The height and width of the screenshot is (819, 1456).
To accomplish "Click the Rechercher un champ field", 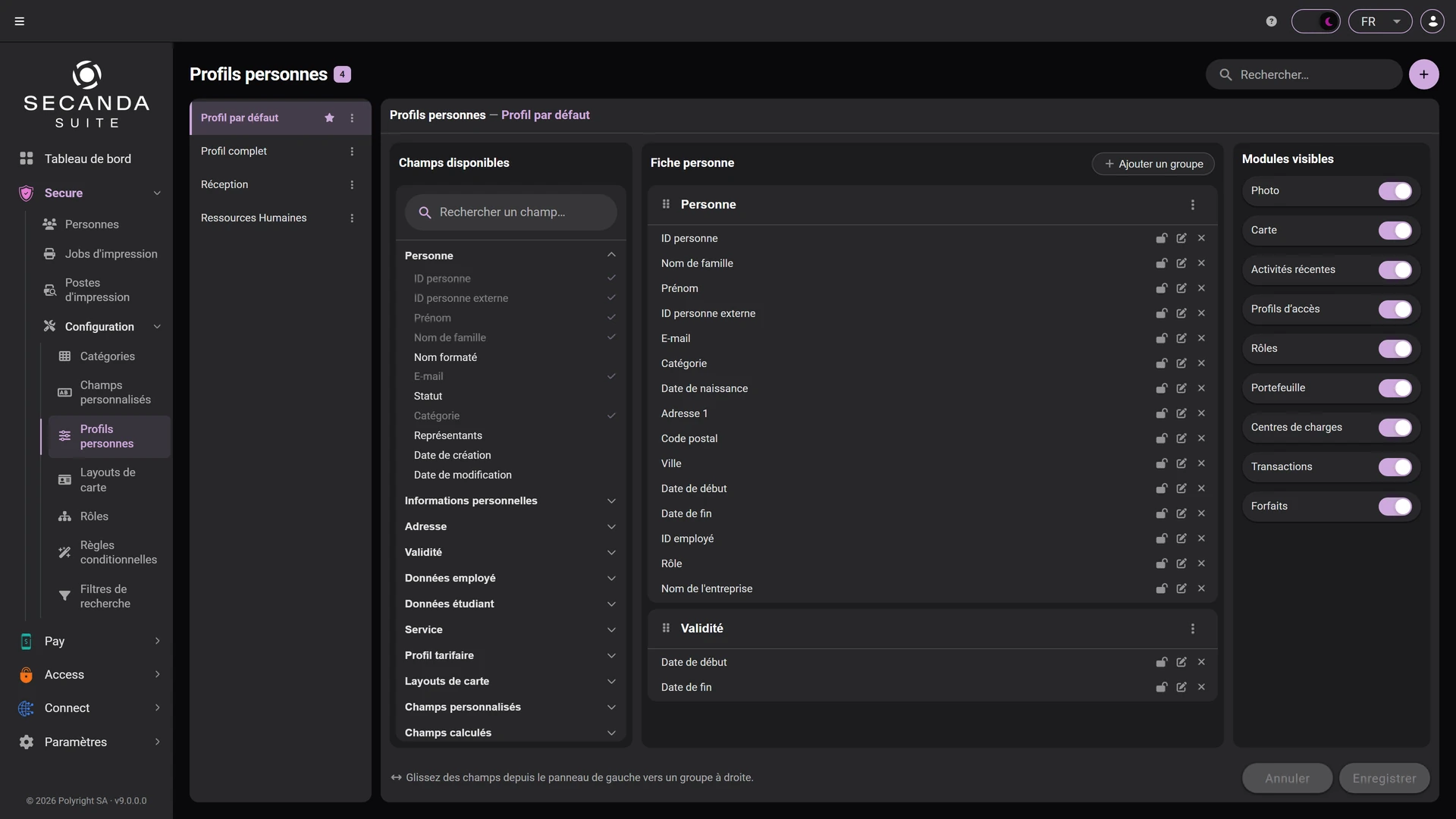I will click(510, 212).
